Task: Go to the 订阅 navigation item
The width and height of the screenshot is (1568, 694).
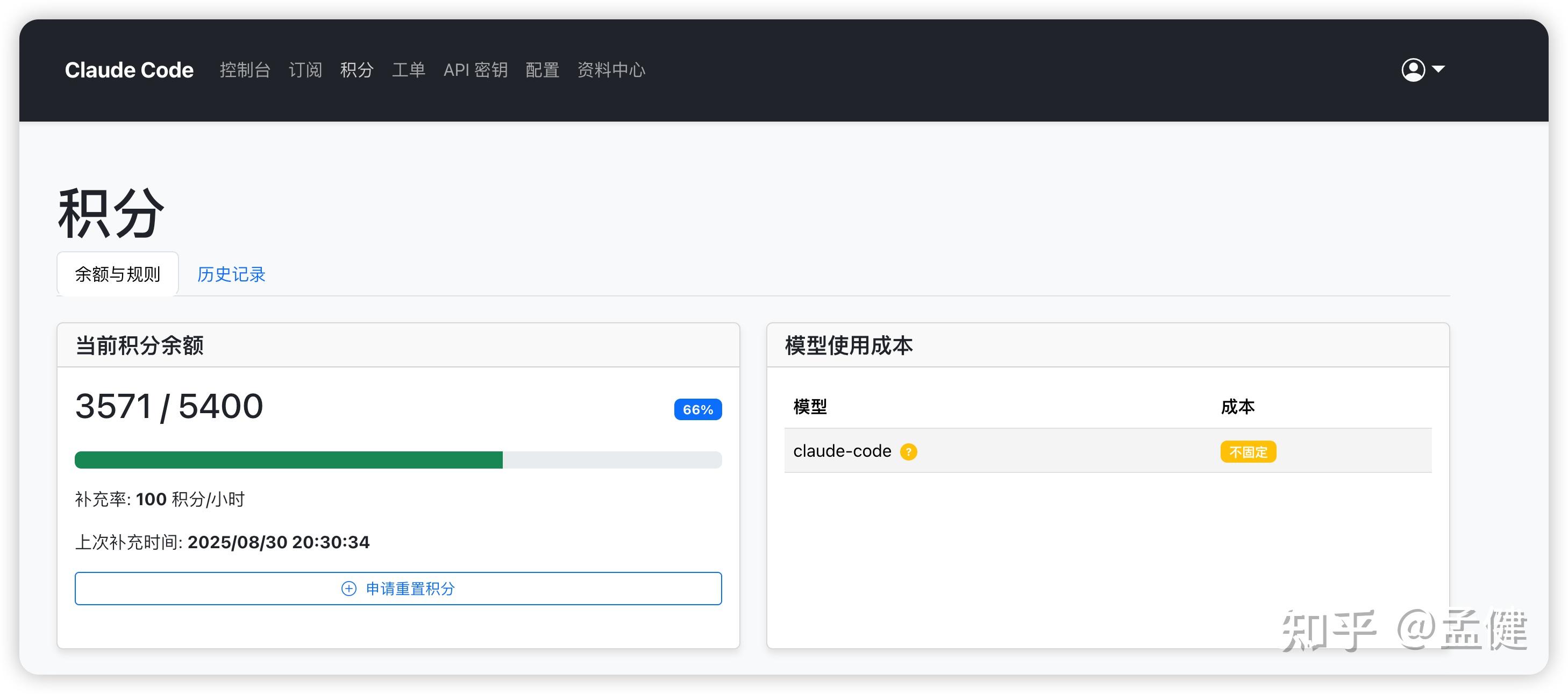Action: coord(305,70)
